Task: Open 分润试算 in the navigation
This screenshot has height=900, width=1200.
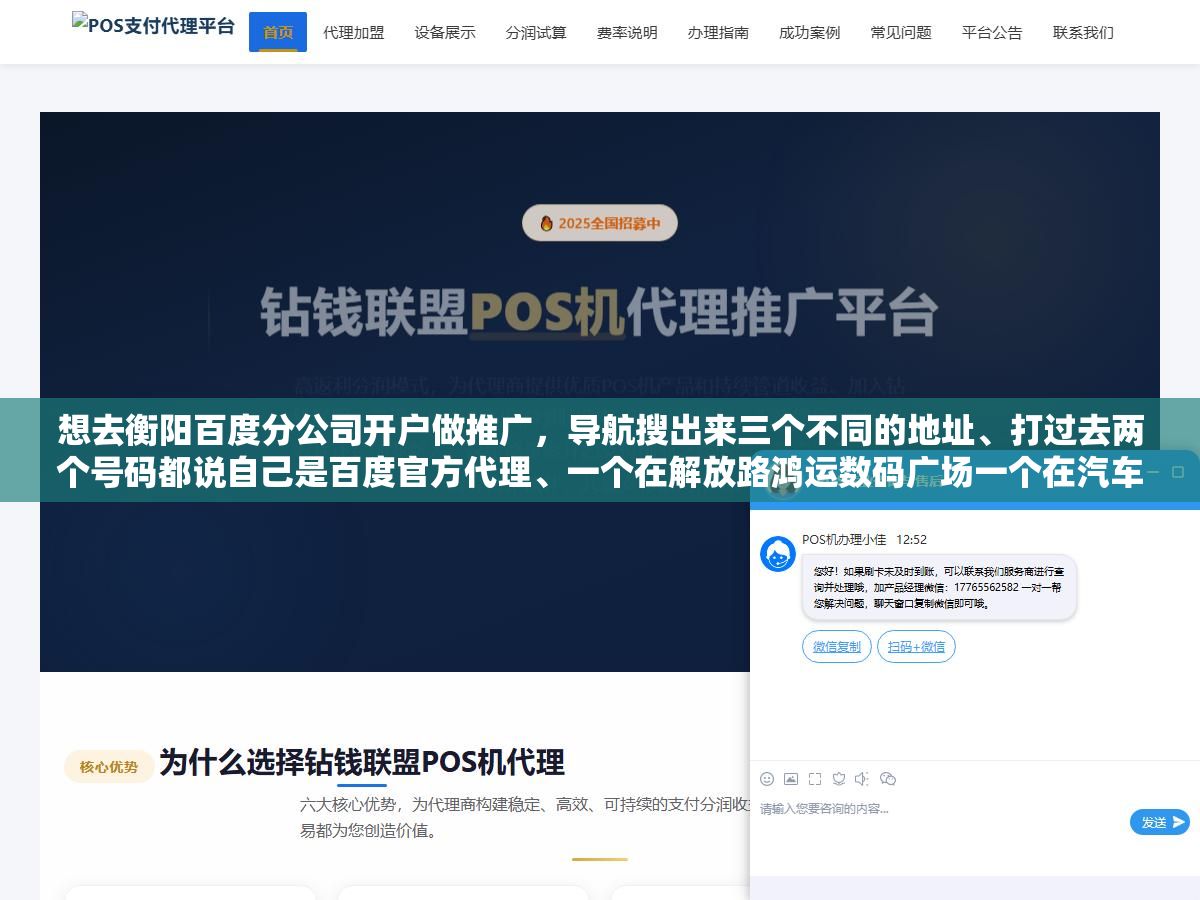Action: click(536, 32)
